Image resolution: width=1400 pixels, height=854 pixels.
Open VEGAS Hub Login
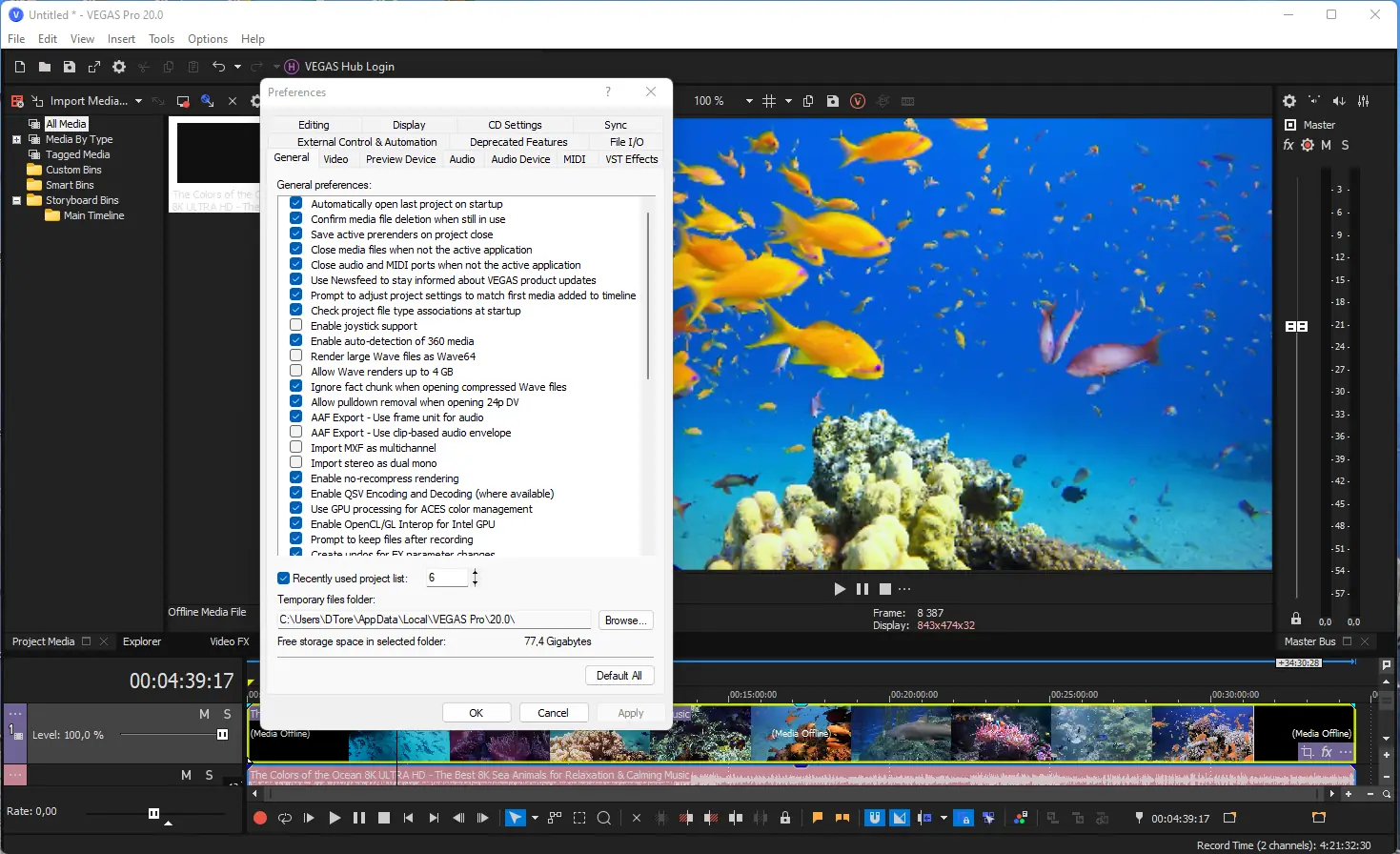point(340,67)
